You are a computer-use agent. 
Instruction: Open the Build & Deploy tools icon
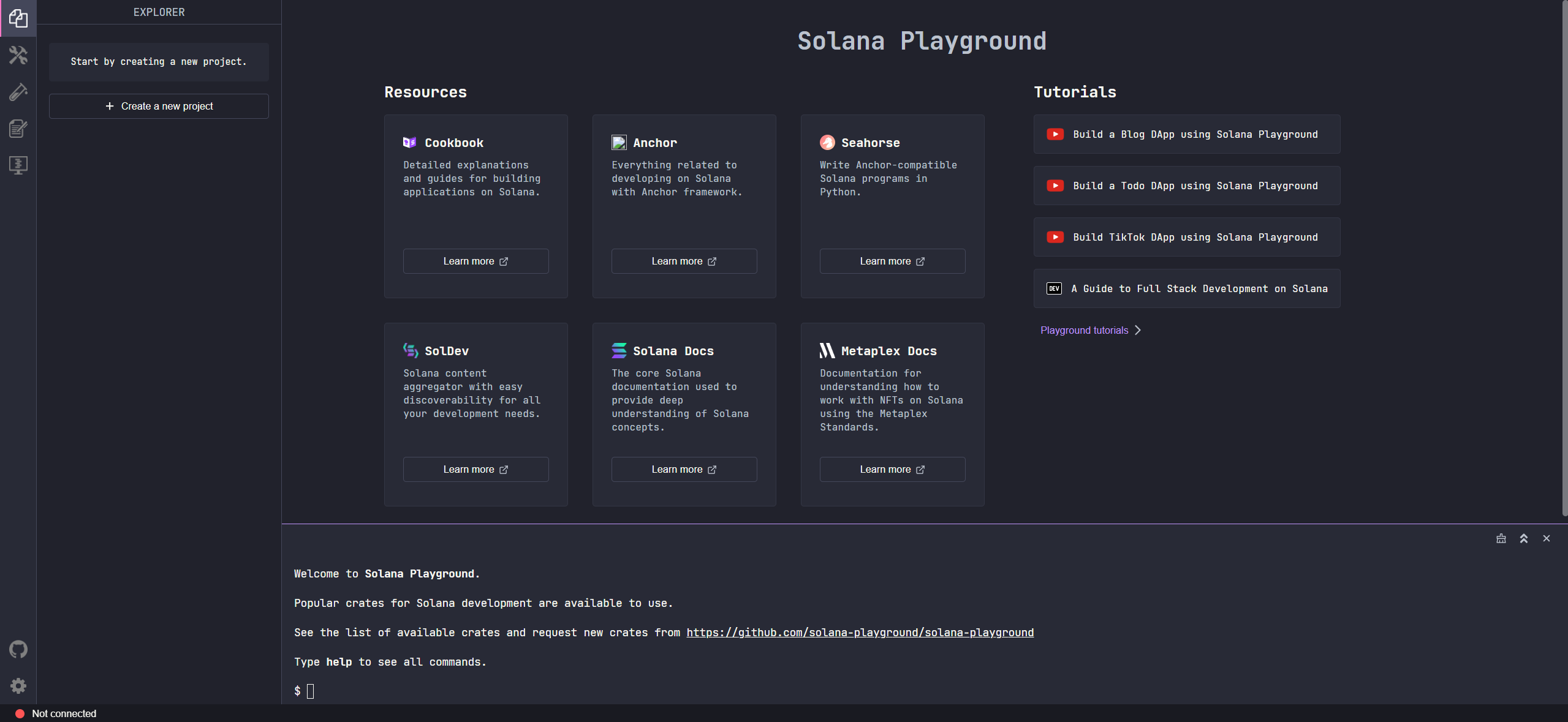[x=18, y=55]
